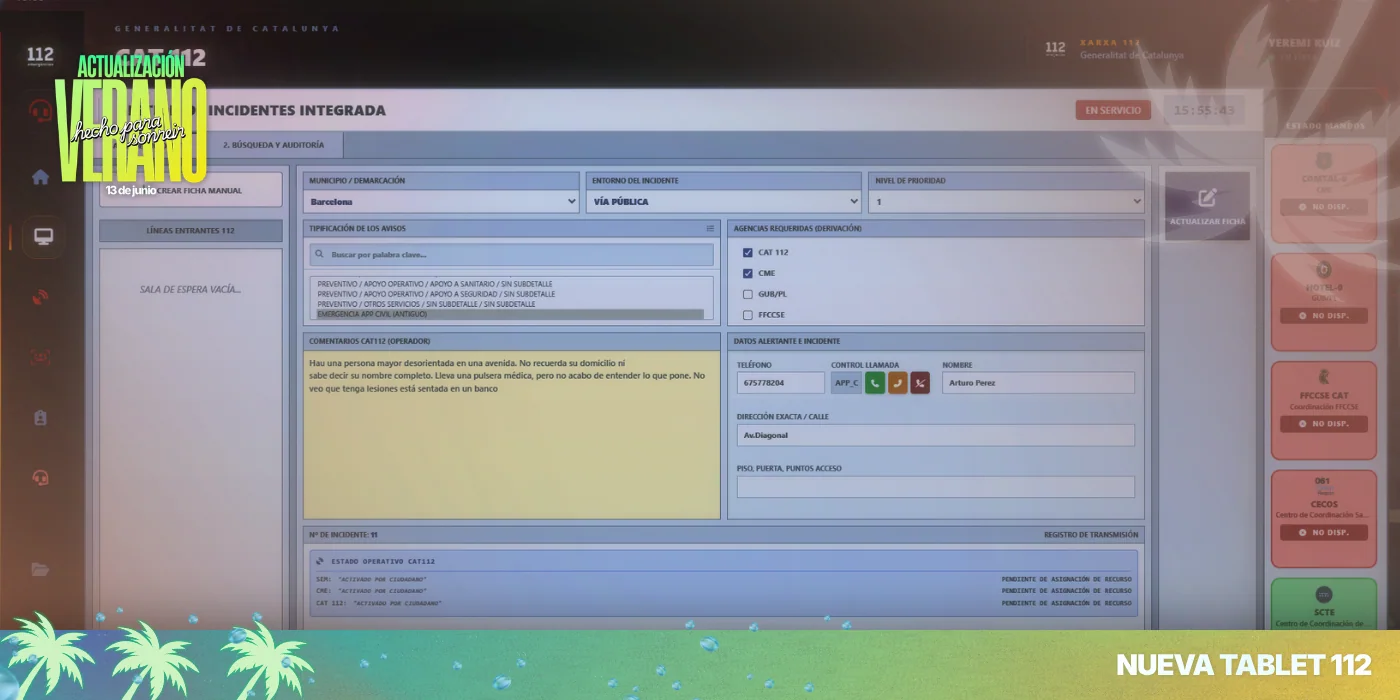This screenshot has height=700, width=1400.
Task: Open the SCTE green status card
Action: click(1324, 604)
